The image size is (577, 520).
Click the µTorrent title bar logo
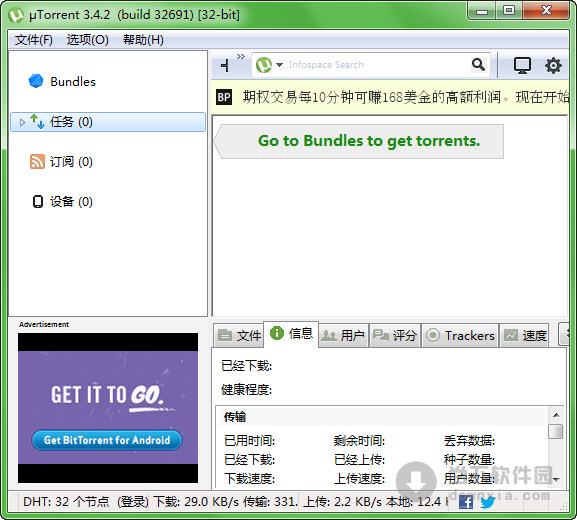point(16,15)
